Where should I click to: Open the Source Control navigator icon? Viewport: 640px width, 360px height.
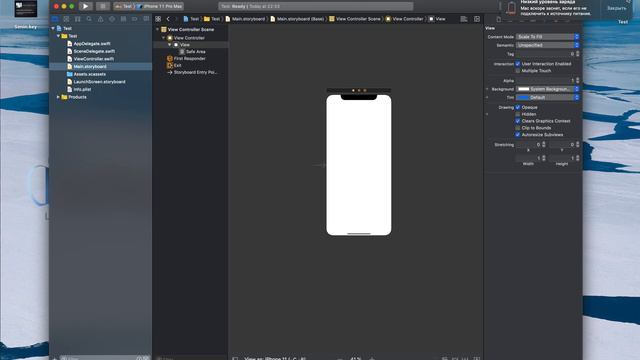[x=66, y=19]
